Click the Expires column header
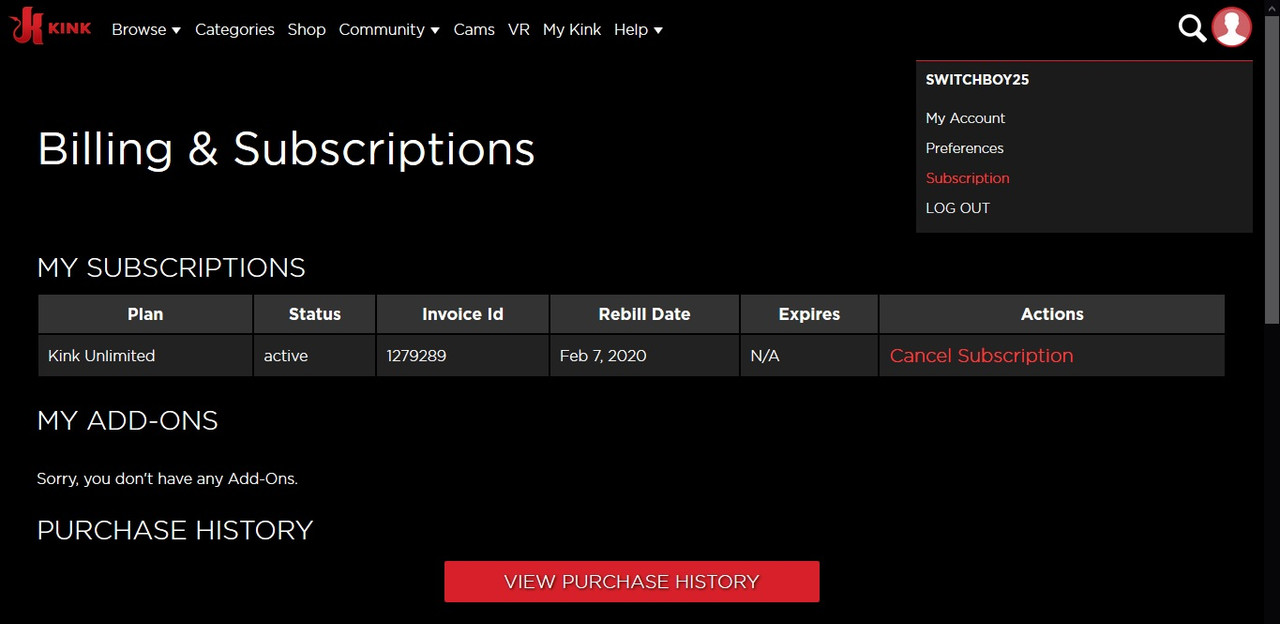 pyautogui.click(x=809, y=314)
